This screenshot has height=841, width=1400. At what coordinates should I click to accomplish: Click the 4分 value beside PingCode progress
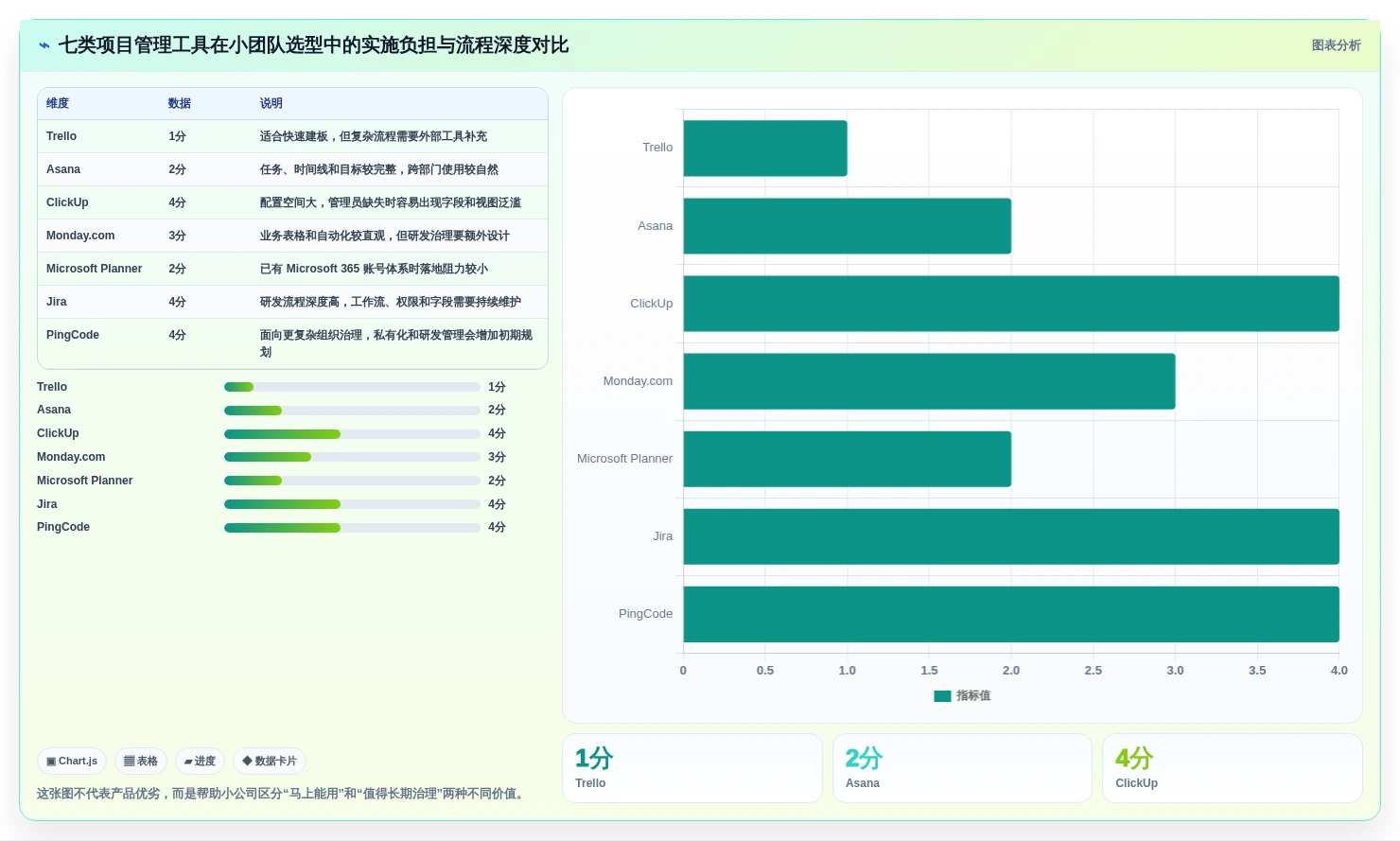[x=497, y=528]
